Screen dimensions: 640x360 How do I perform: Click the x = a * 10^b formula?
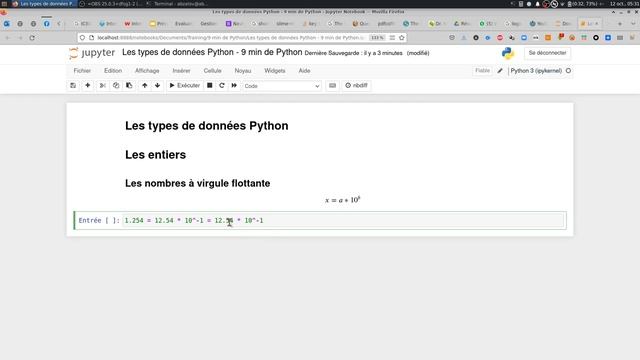point(342,200)
